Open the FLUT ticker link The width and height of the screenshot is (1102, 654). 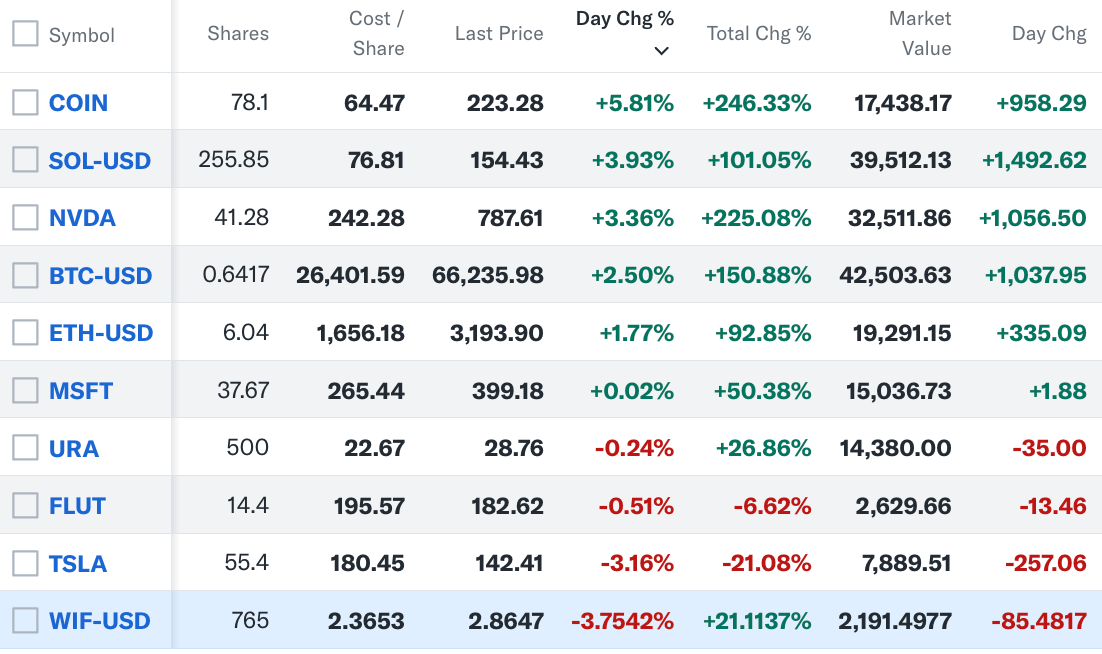pyautogui.click(x=77, y=506)
